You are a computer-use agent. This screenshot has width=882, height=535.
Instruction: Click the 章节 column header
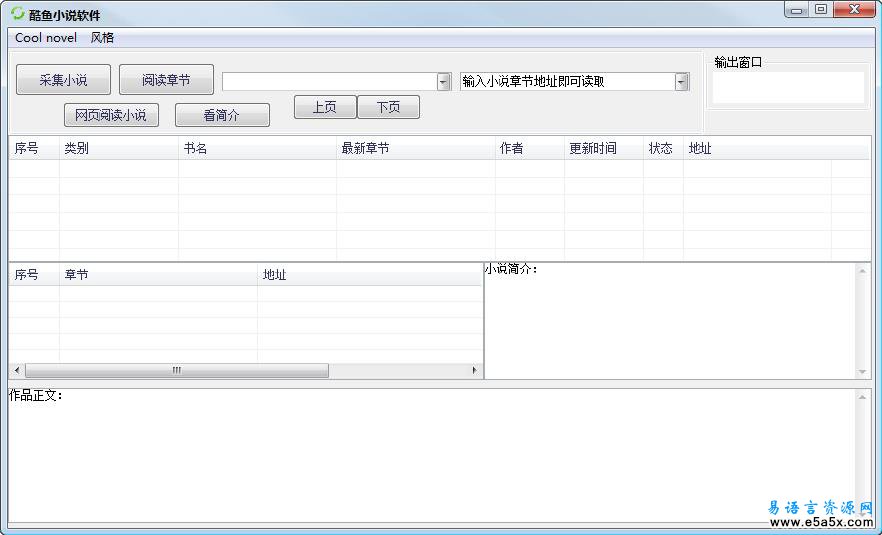pos(159,275)
